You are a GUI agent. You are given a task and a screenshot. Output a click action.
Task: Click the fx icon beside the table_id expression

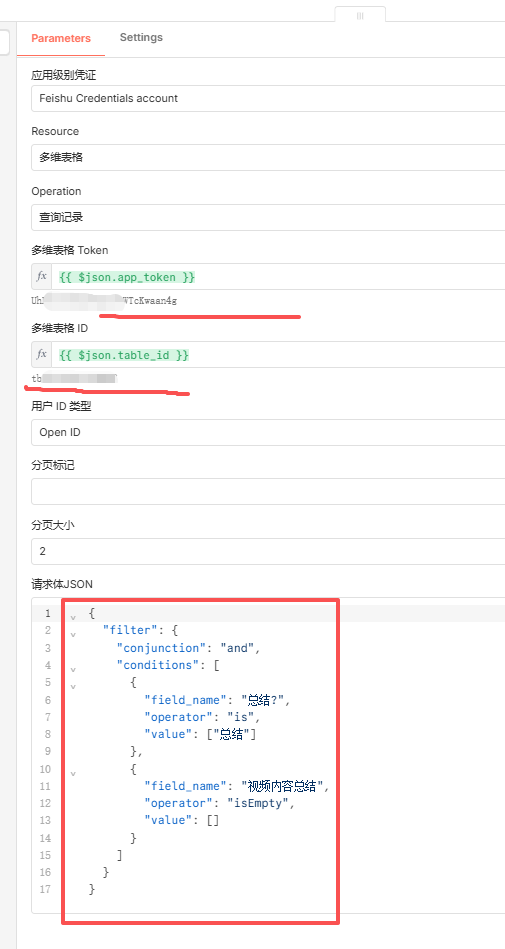tap(42, 355)
